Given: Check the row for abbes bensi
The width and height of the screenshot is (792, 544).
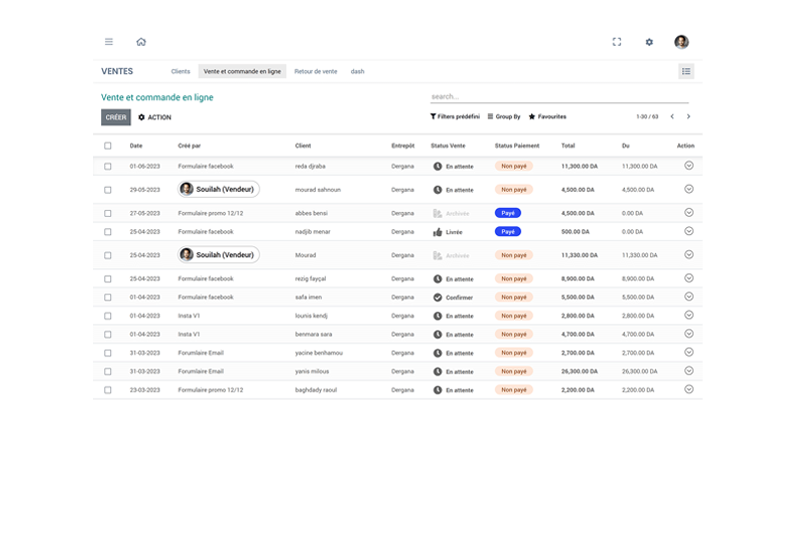Looking at the screenshot, I should 108,213.
